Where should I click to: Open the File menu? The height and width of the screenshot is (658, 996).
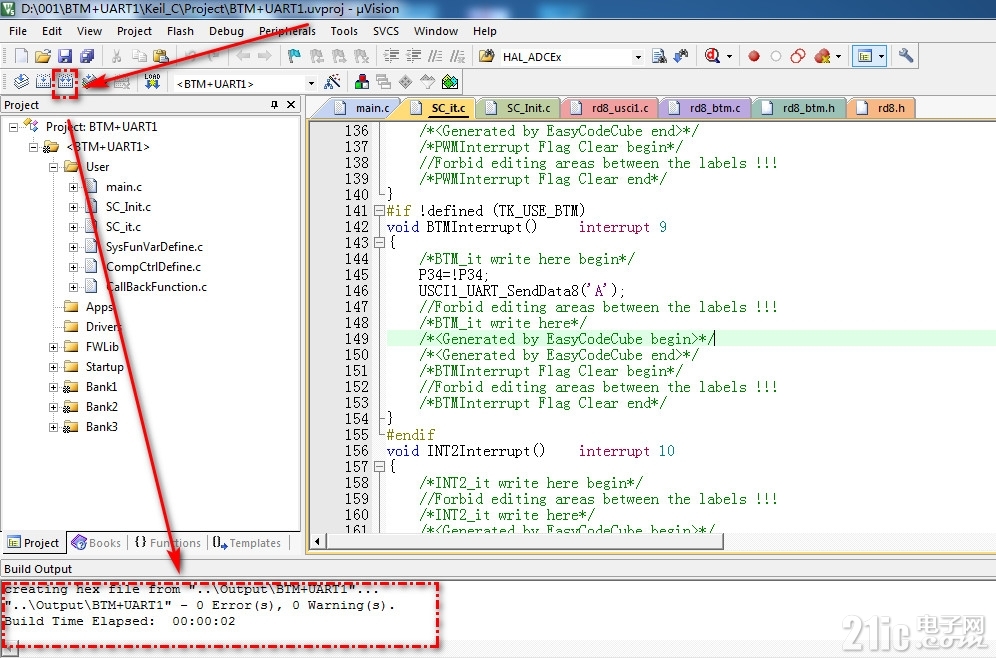[x=18, y=31]
